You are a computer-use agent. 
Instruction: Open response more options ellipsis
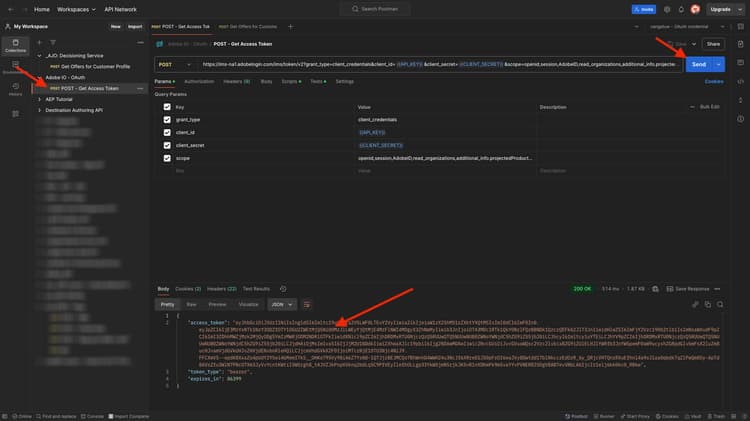(717, 289)
